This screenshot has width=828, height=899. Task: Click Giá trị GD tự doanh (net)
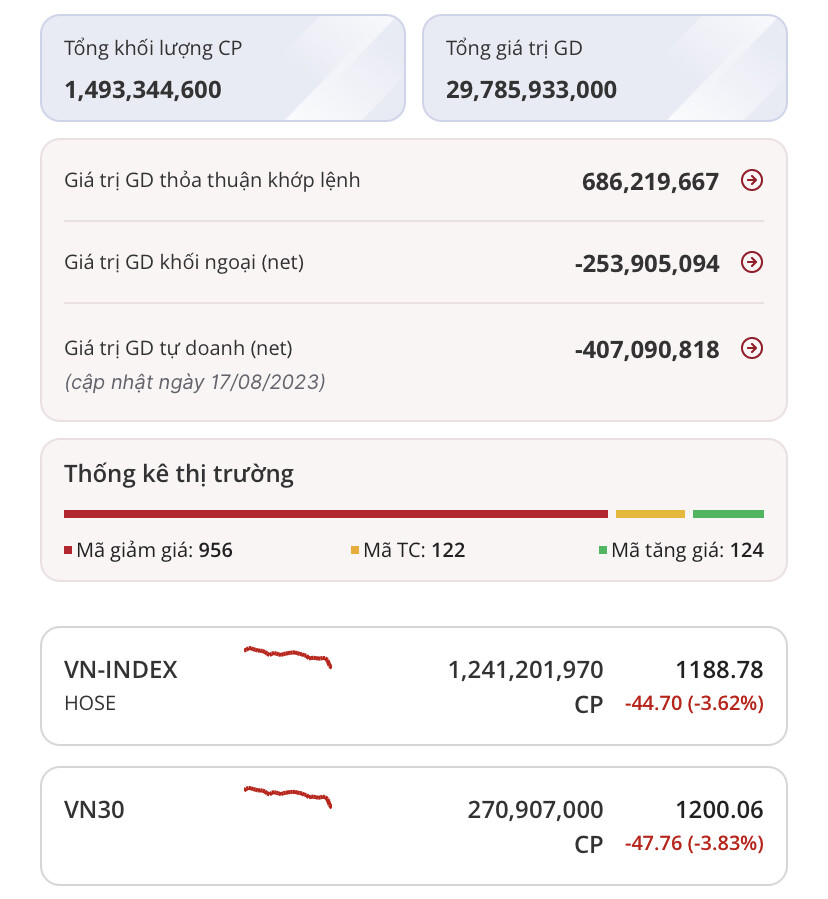click(x=178, y=349)
